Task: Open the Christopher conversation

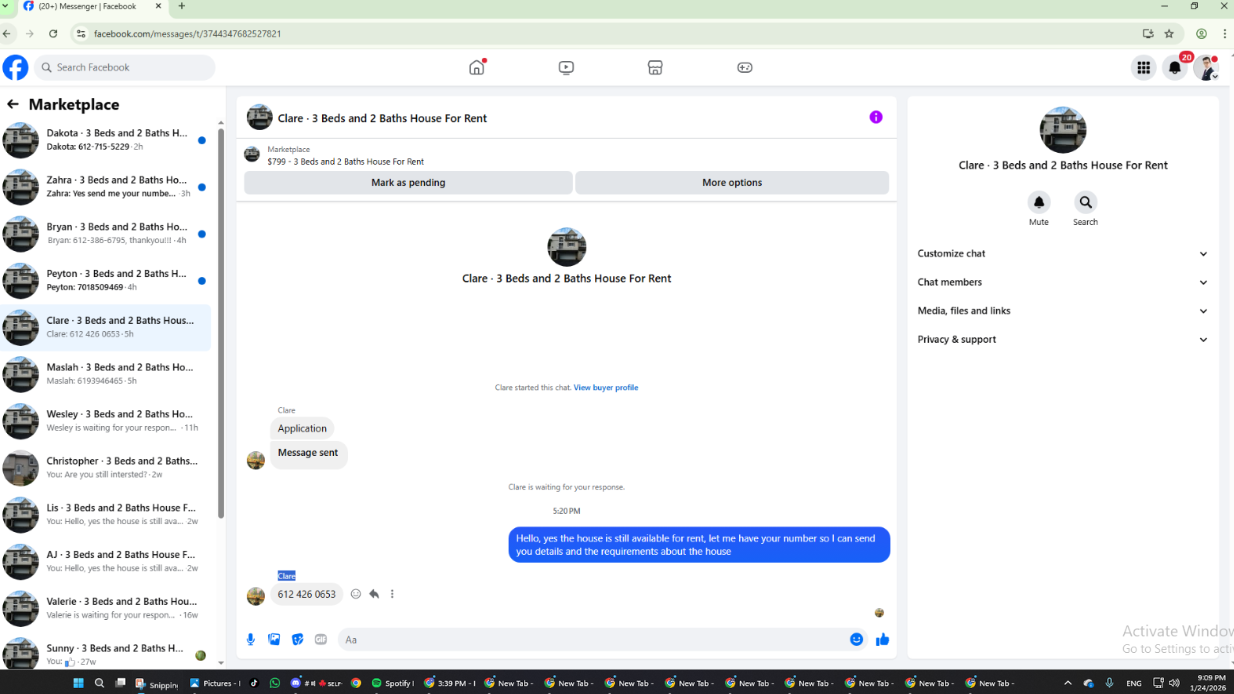Action: [106, 468]
